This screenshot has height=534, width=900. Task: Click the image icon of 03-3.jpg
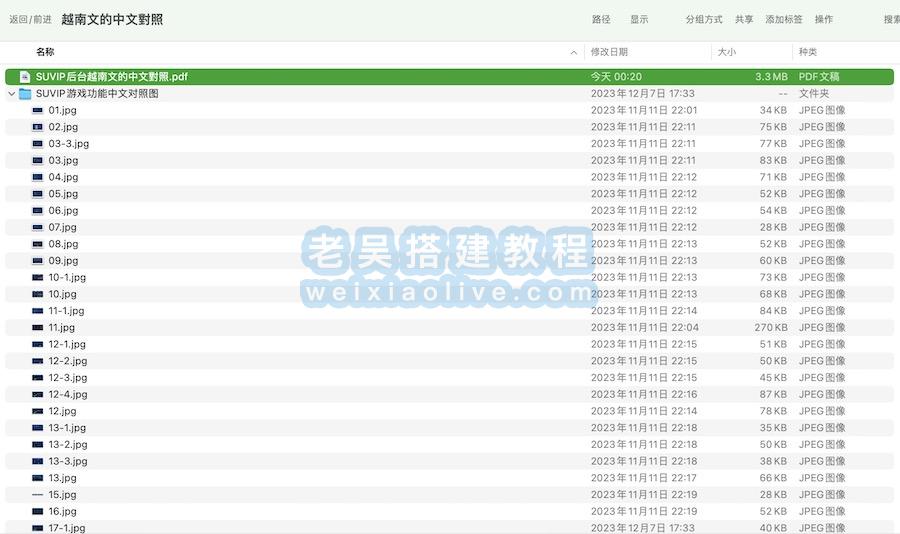(38, 144)
